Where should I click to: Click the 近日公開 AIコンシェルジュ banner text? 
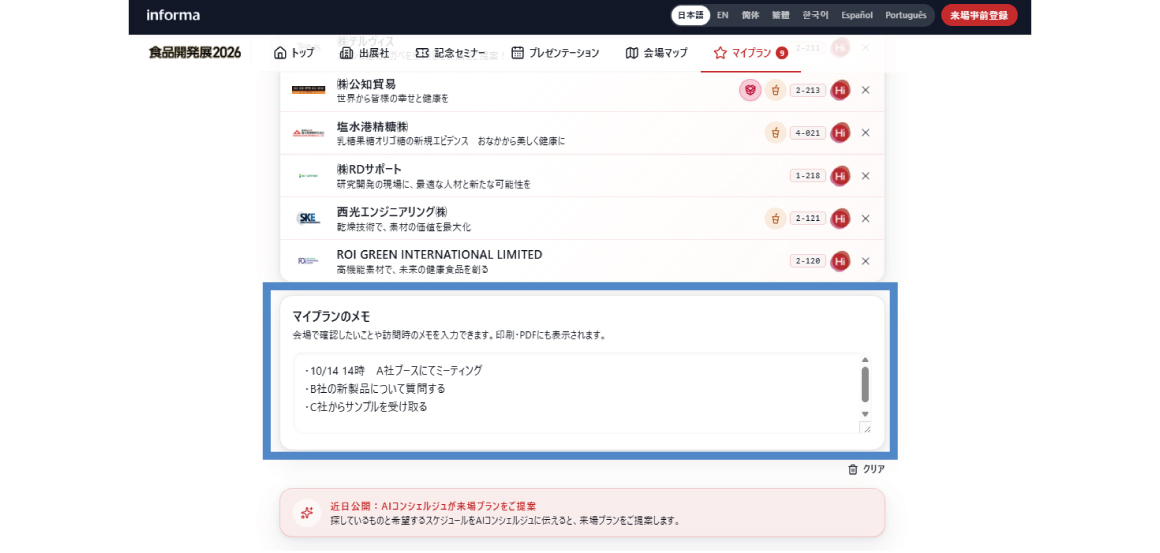433,506
